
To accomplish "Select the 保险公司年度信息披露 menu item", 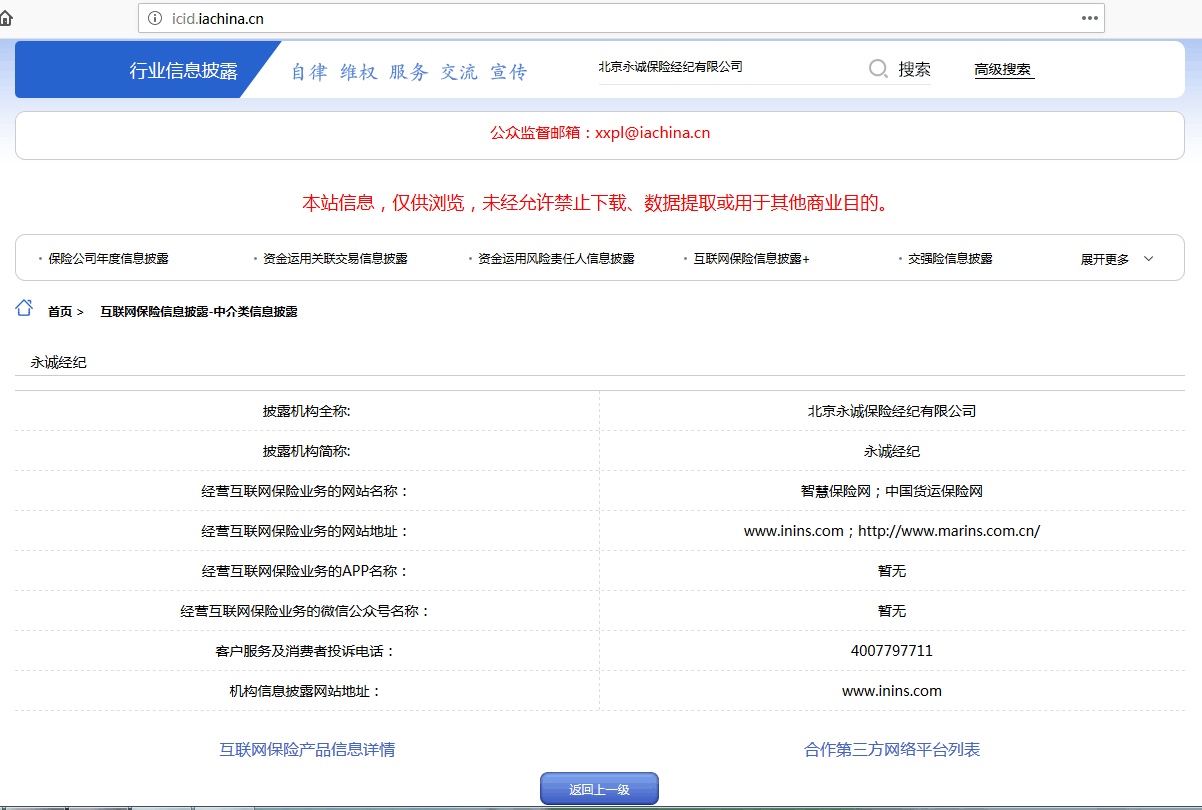I will point(108,259).
